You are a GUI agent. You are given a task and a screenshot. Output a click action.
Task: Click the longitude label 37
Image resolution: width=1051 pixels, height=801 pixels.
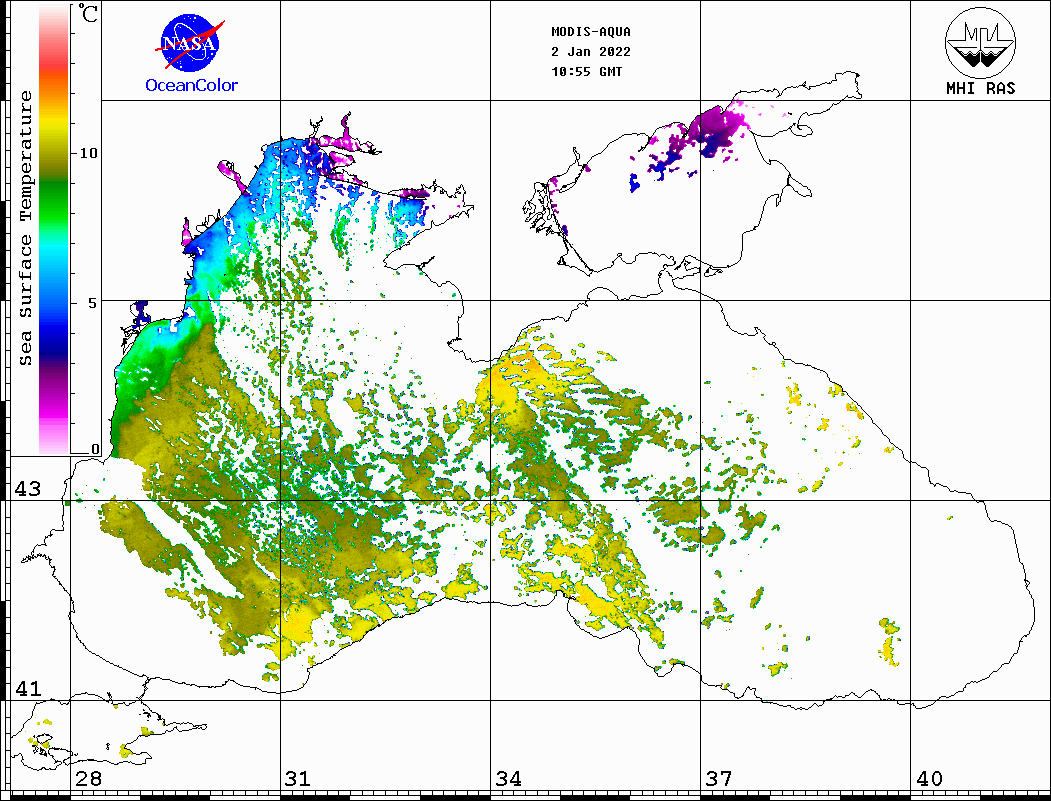[x=719, y=778]
